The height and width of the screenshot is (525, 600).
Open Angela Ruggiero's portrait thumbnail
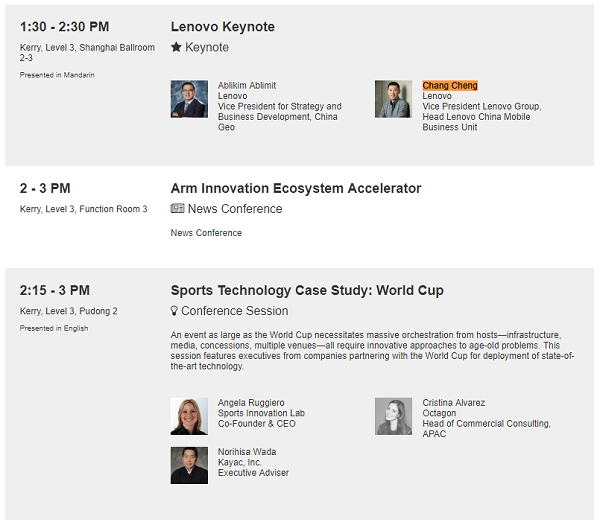(x=189, y=416)
